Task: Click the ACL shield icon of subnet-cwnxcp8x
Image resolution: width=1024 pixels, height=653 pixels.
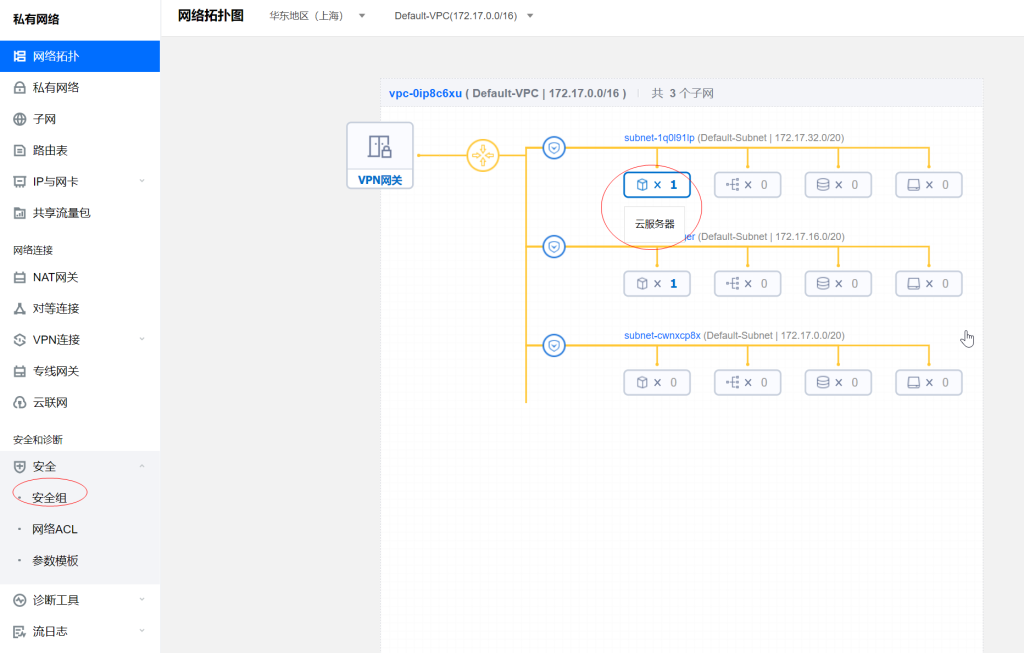Action: 554,345
